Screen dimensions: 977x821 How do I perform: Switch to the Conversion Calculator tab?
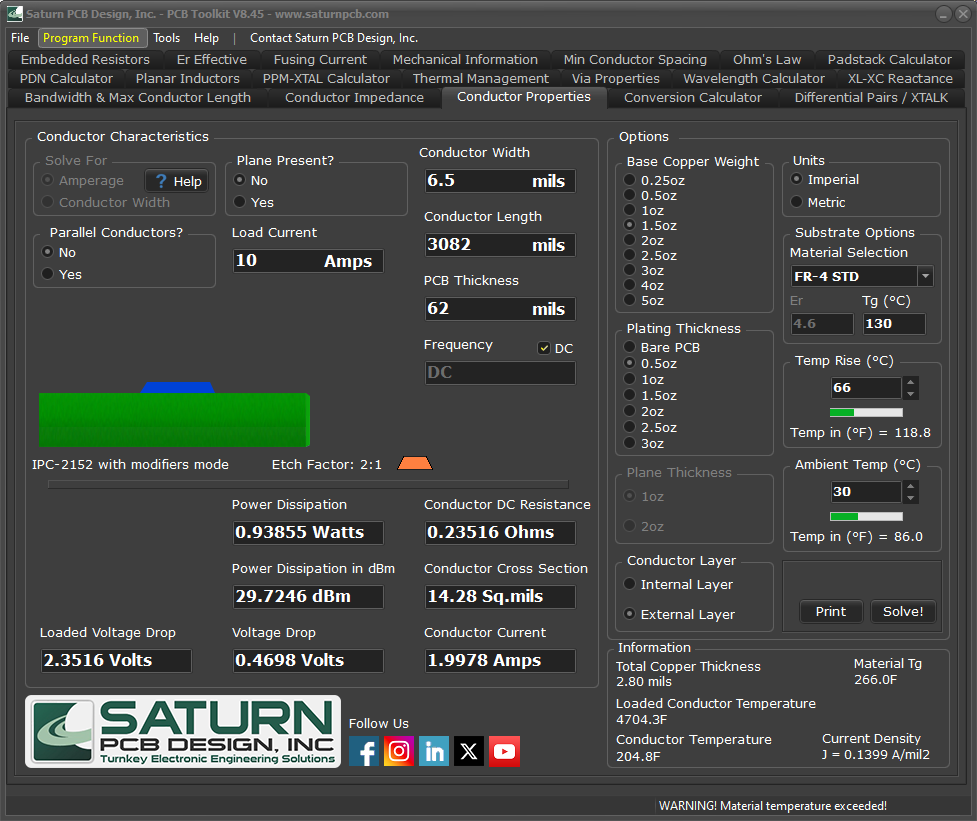point(693,98)
